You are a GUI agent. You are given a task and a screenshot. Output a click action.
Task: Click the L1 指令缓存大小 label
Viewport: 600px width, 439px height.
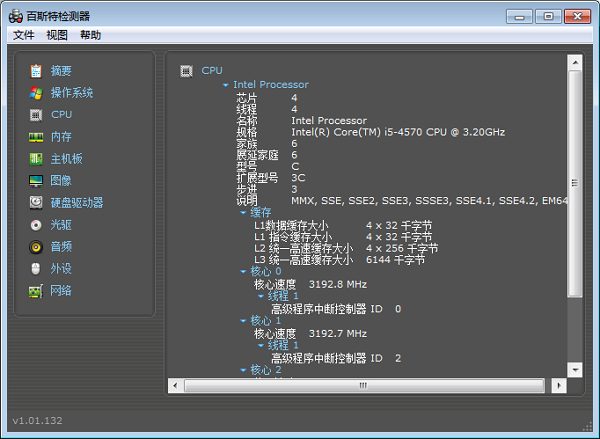click(x=293, y=237)
